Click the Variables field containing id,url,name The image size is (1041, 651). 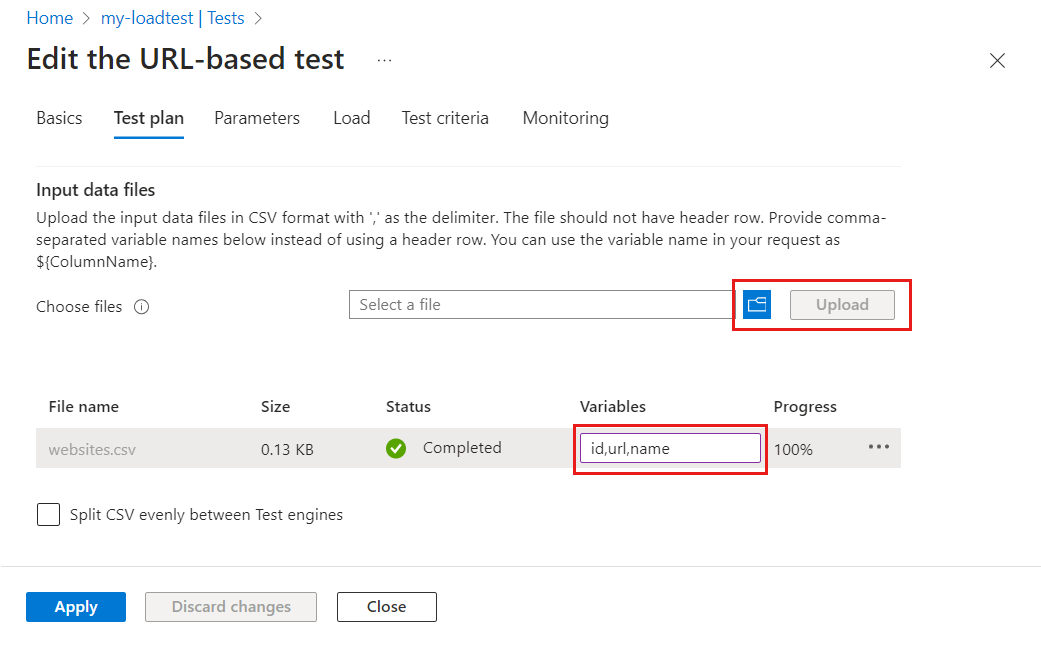point(670,448)
